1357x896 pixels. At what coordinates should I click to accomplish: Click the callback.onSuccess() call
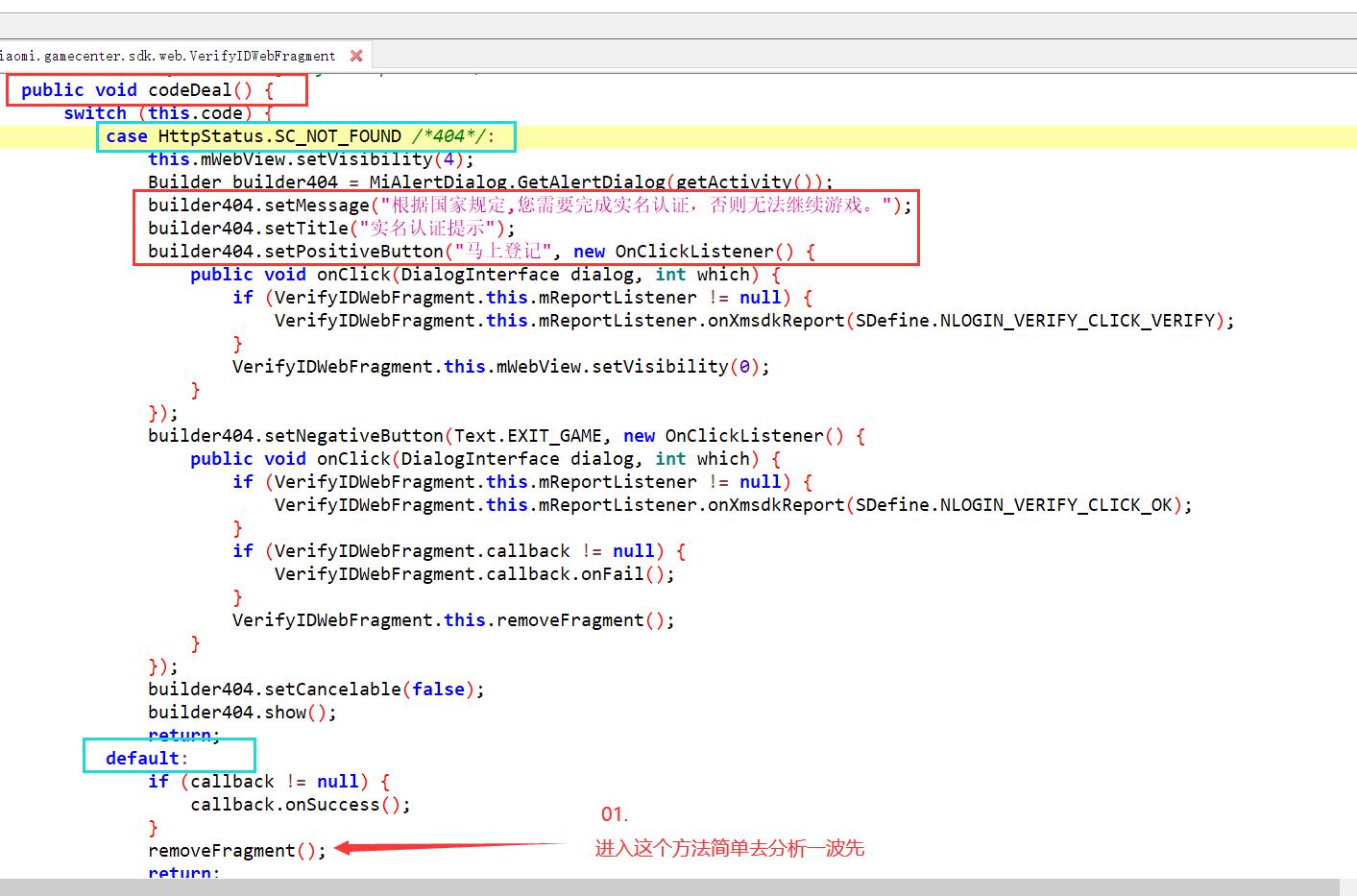tap(301, 805)
